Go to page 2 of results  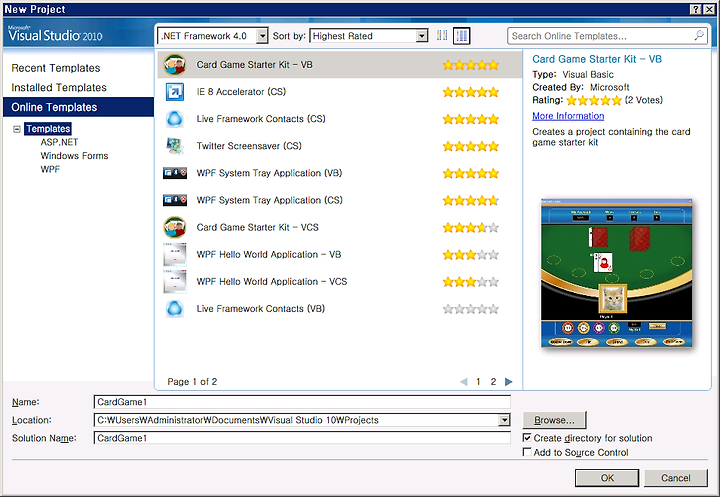(x=493, y=382)
